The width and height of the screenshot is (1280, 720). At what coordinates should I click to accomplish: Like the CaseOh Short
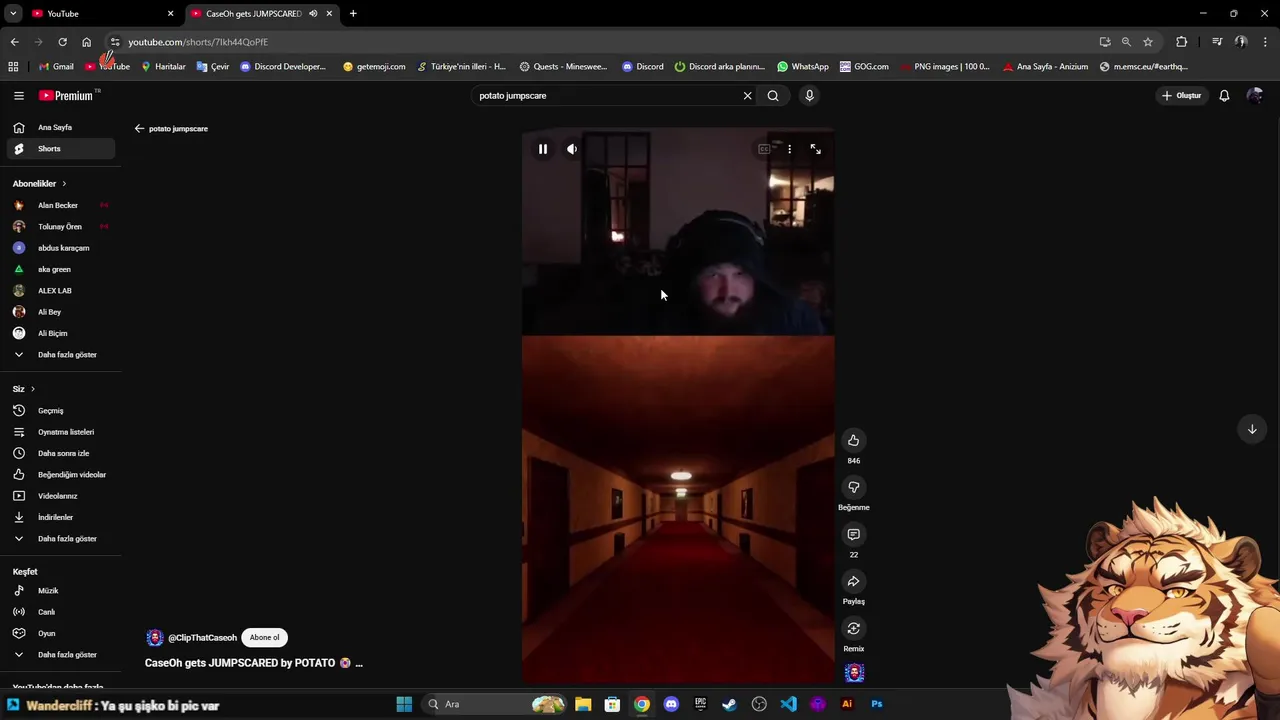(853, 440)
